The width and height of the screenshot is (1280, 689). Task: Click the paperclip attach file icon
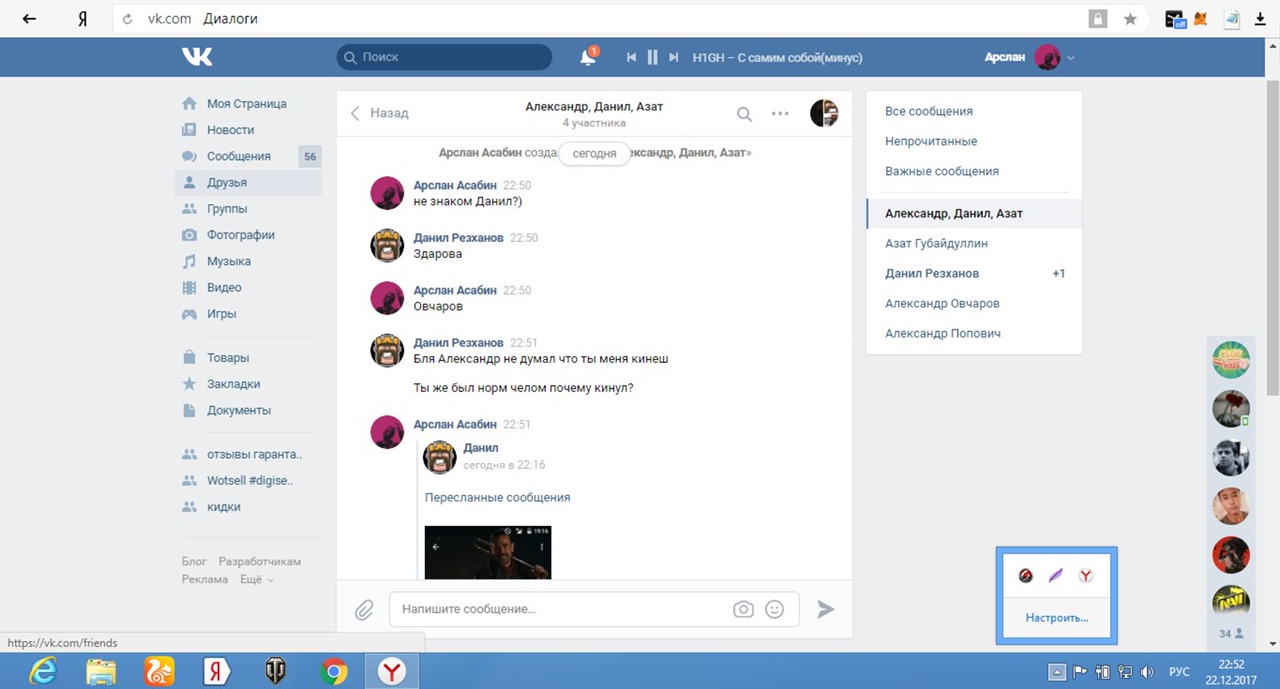point(364,609)
